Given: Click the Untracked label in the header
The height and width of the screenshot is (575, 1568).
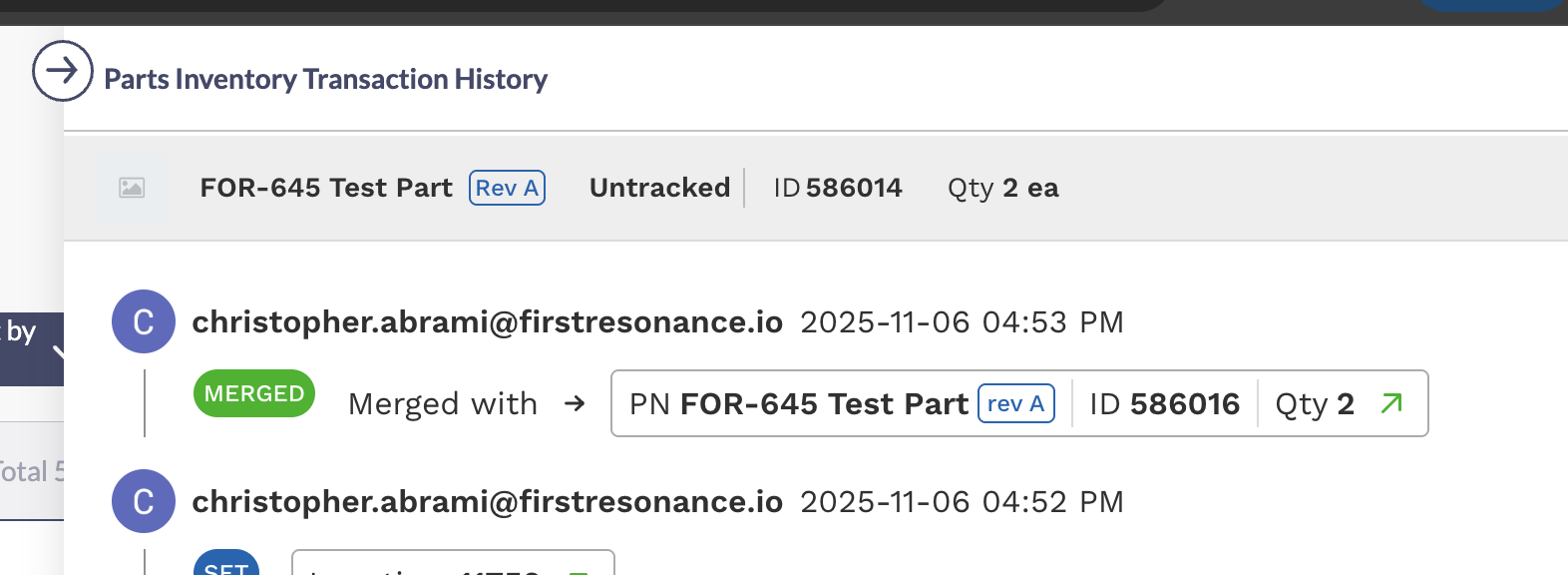Looking at the screenshot, I should click(x=659, y=188).
